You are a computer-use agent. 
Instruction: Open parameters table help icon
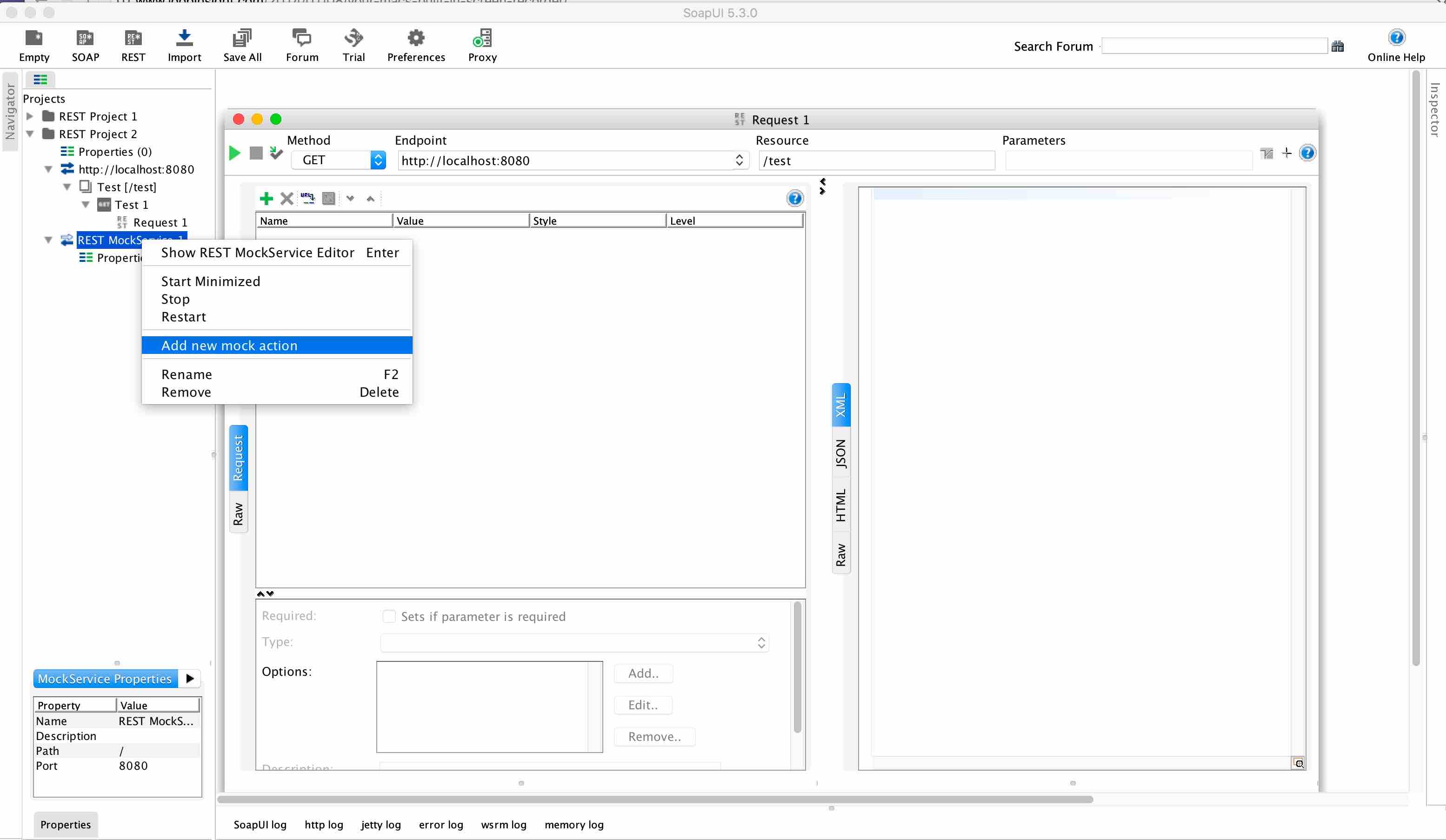click(x=795, y=199)
